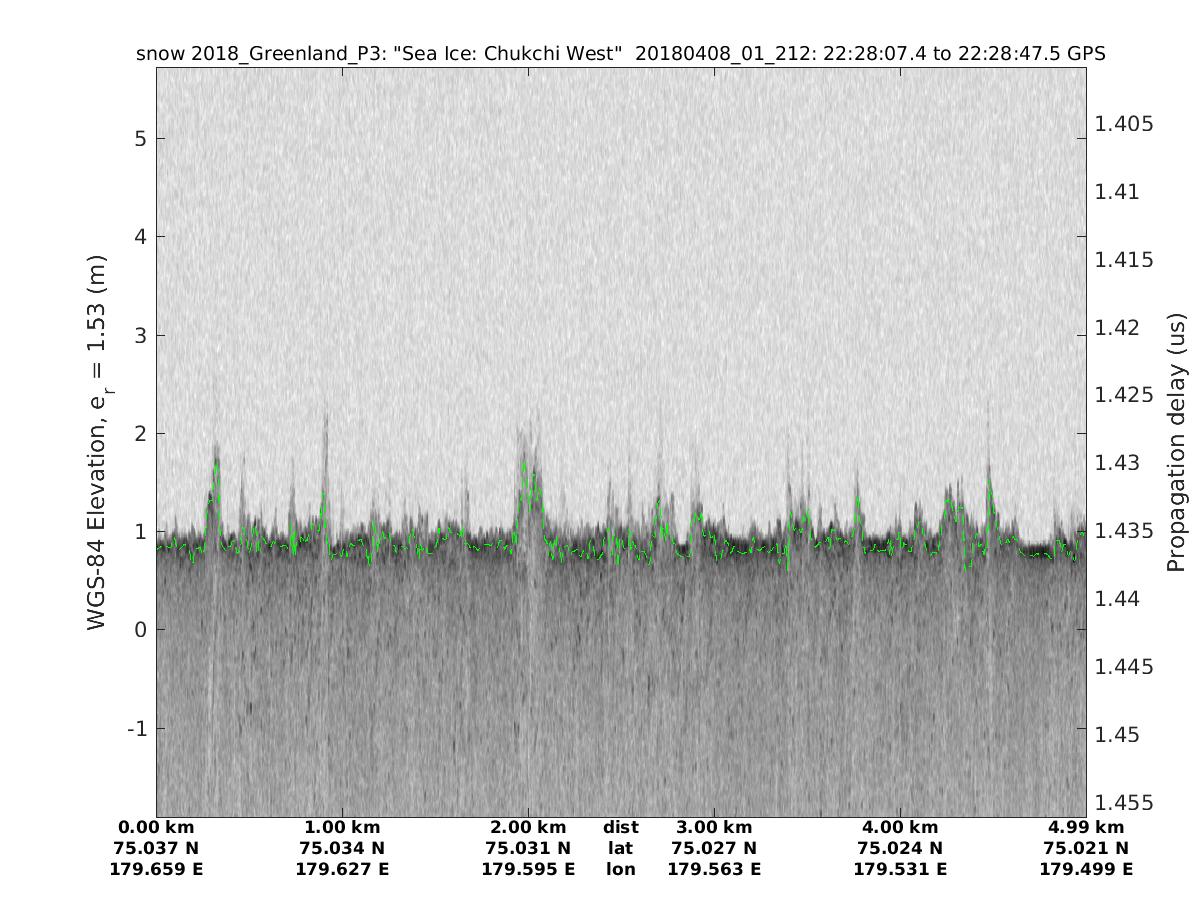Viewport: 1200px width, 900px height.
Task: Click the 0.00 km x-axis tick label
Action: click(x=156, y=827)
